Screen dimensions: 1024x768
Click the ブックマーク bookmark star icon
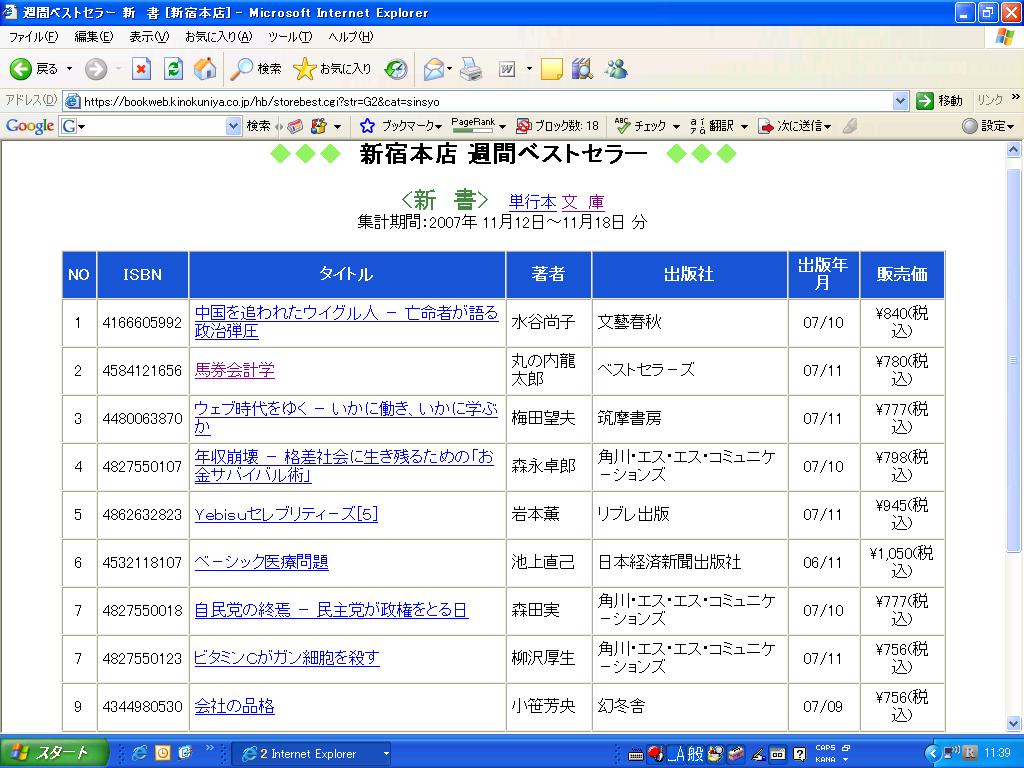point(367,125)
